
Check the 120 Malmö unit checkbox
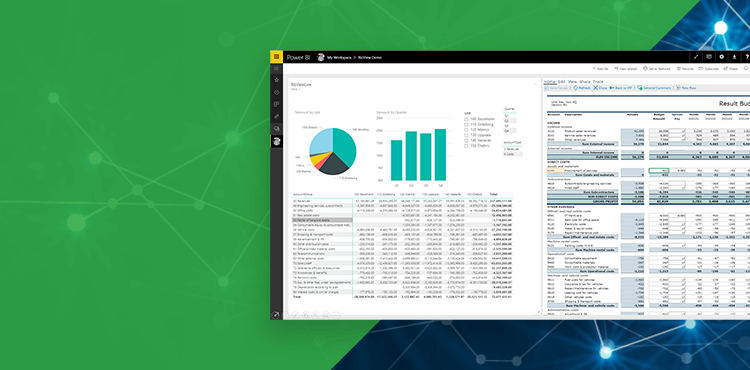pyautogui.click(x=466, y=130)
